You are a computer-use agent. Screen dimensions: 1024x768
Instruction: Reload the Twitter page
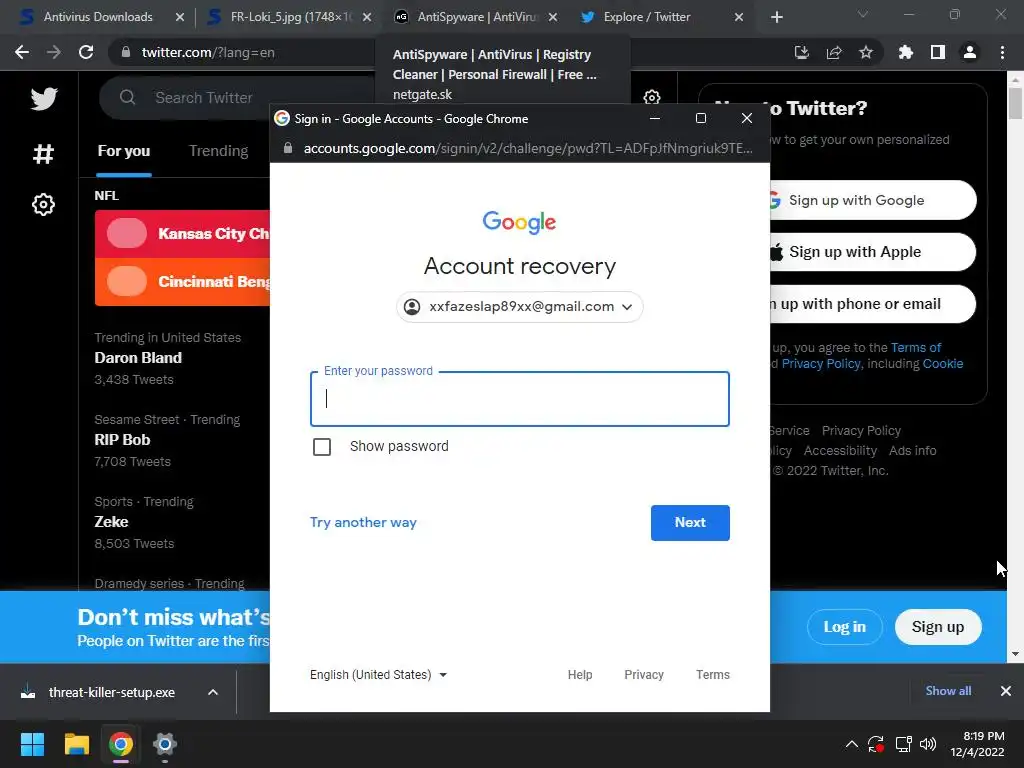click(86, 52)
